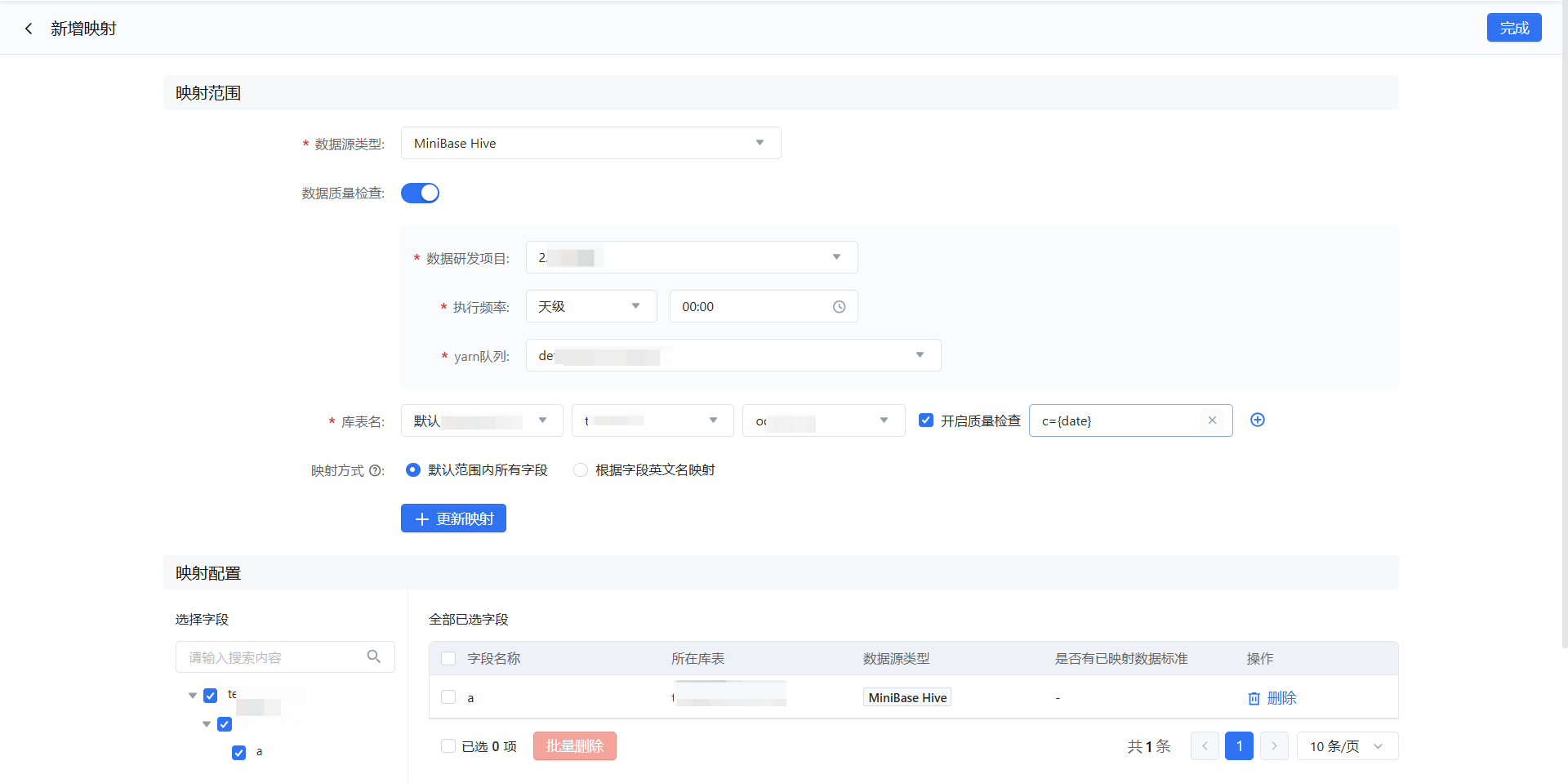The width and height of the screenshot is (1568, 783).
Task: Open the 10 条/页 page size selector
Action: click(x=1347, y=746)
